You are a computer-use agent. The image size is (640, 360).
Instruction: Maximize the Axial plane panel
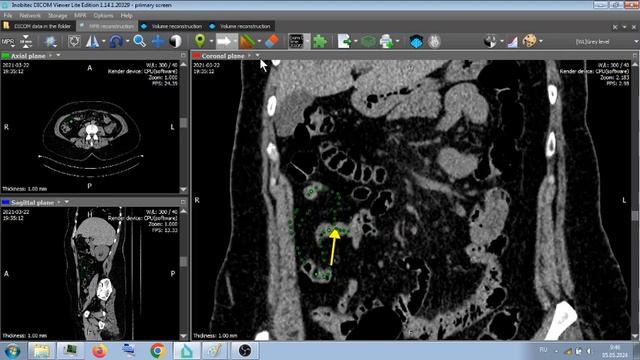tap(183, 56)
